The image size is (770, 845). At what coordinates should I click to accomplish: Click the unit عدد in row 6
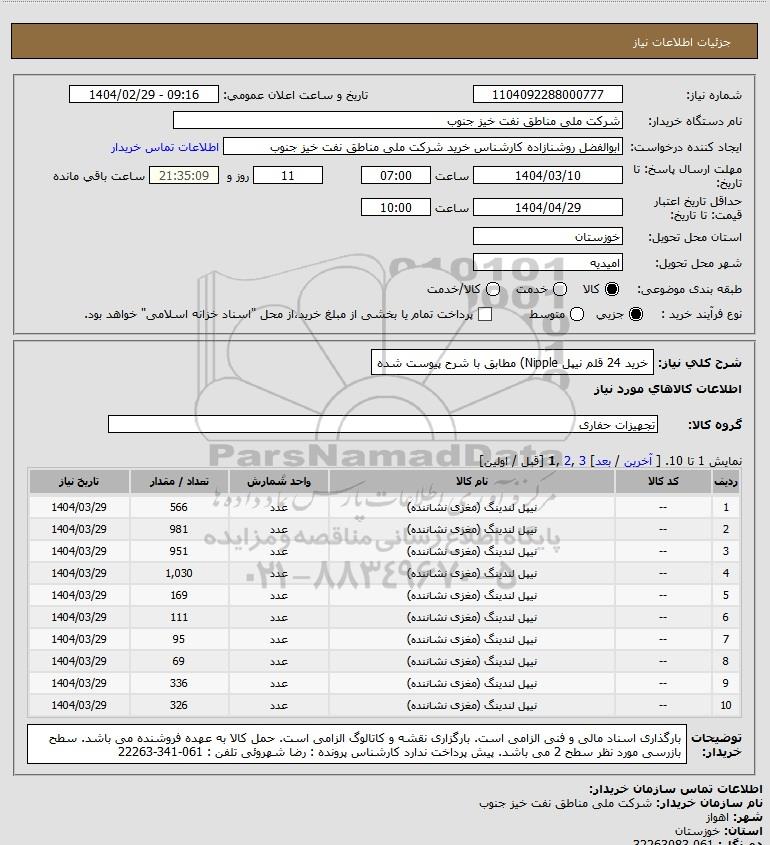tap(279, 618)
